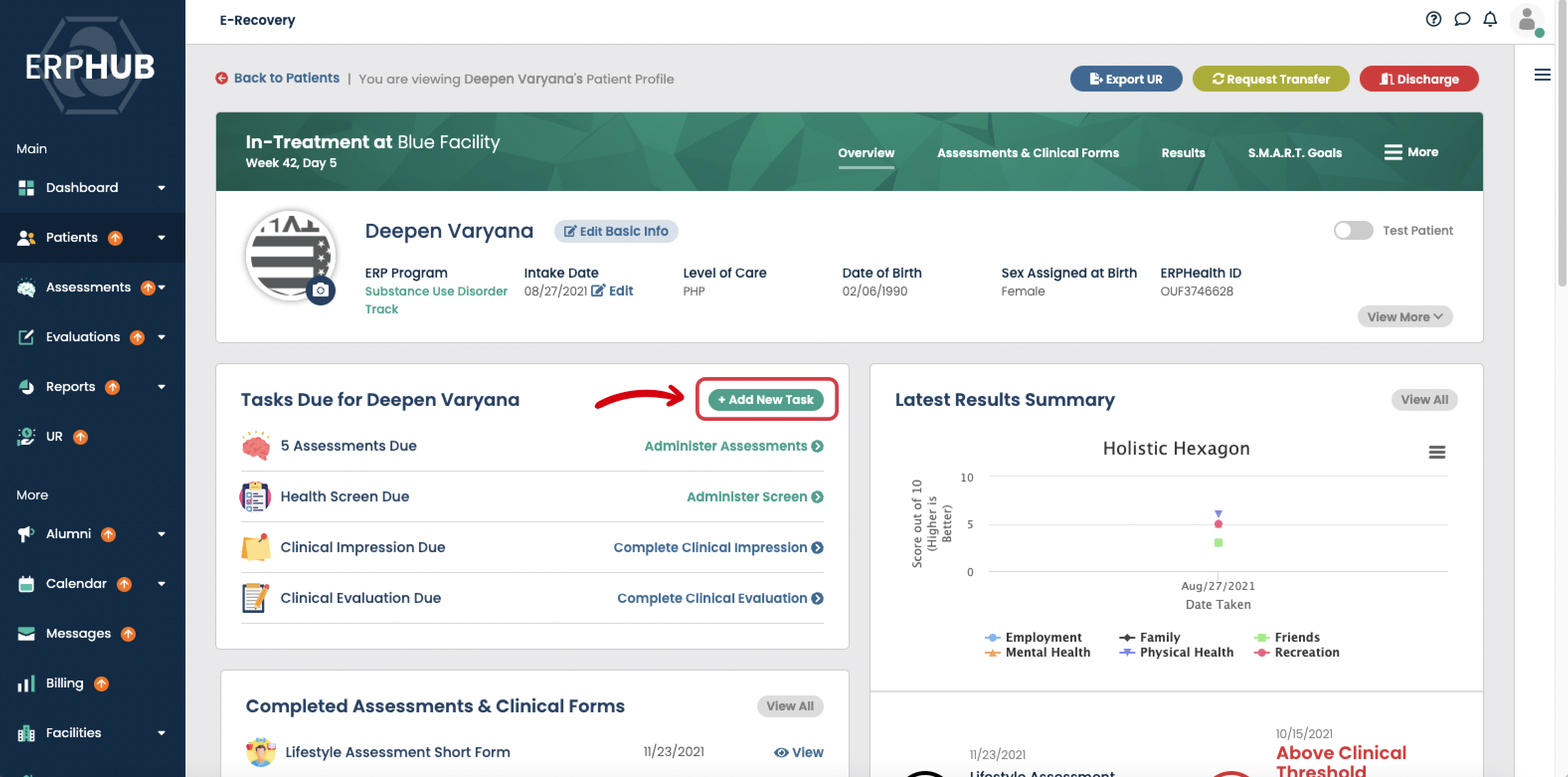Switch to the S.M.A.R.T. Goals tab
The width and height of the screenshot is (1568, 777).
click(x=1294, y=153)
